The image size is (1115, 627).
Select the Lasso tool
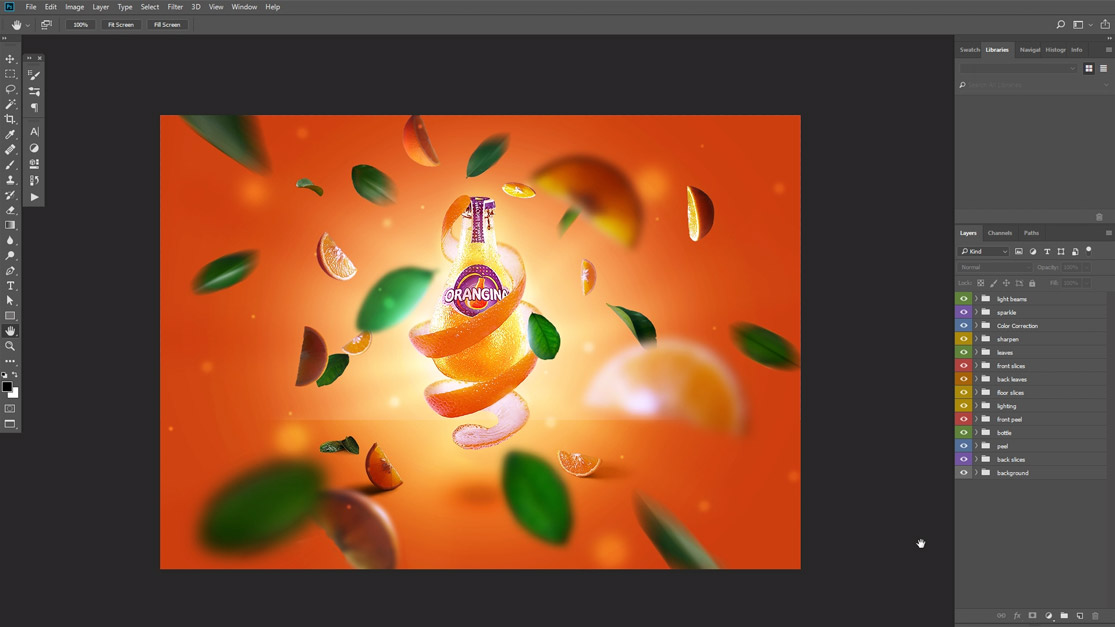tap(10, 90)
